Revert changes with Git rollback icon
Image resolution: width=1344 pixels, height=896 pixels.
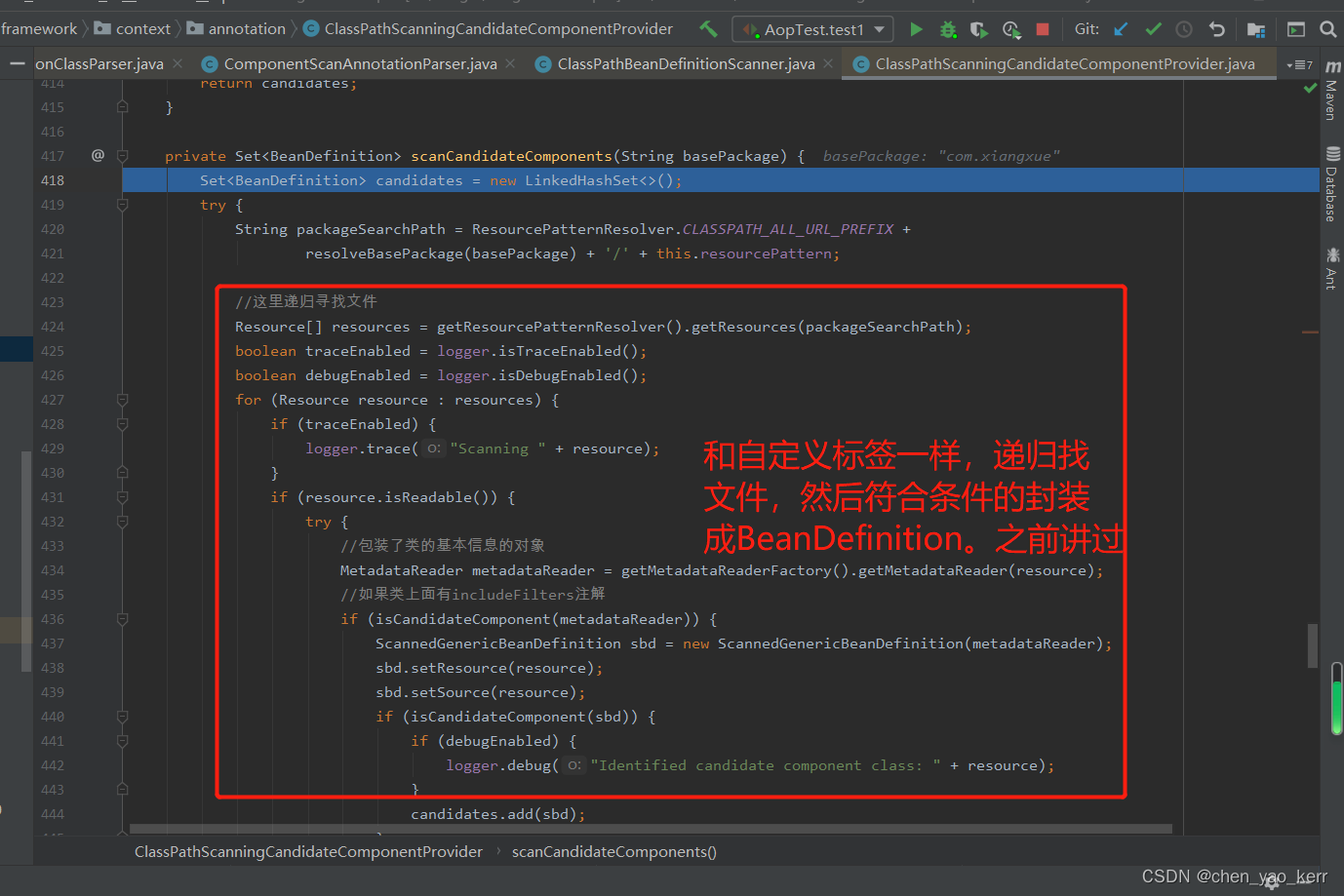(x=1216, y=29)
